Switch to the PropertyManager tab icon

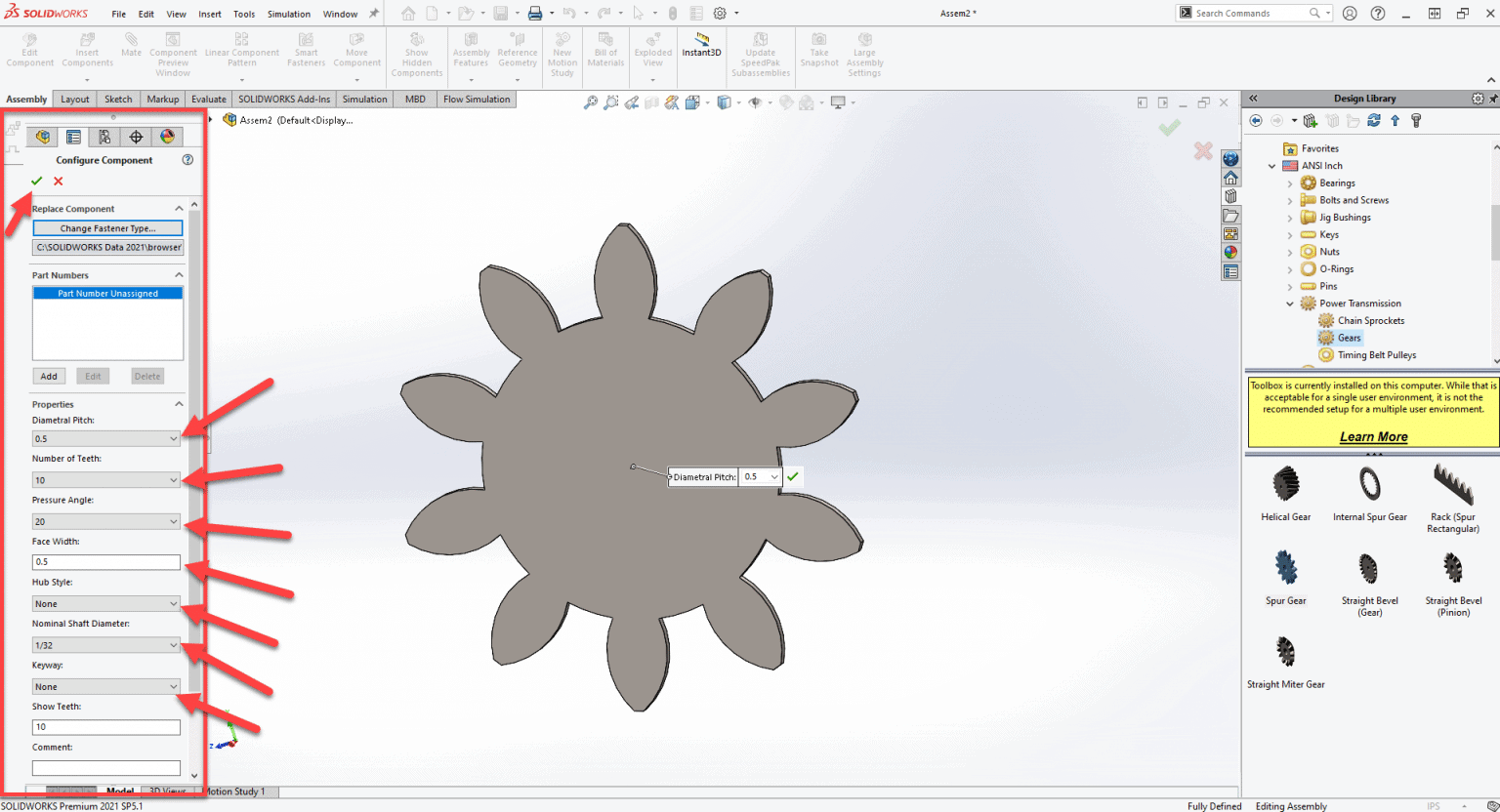(73, 137)
